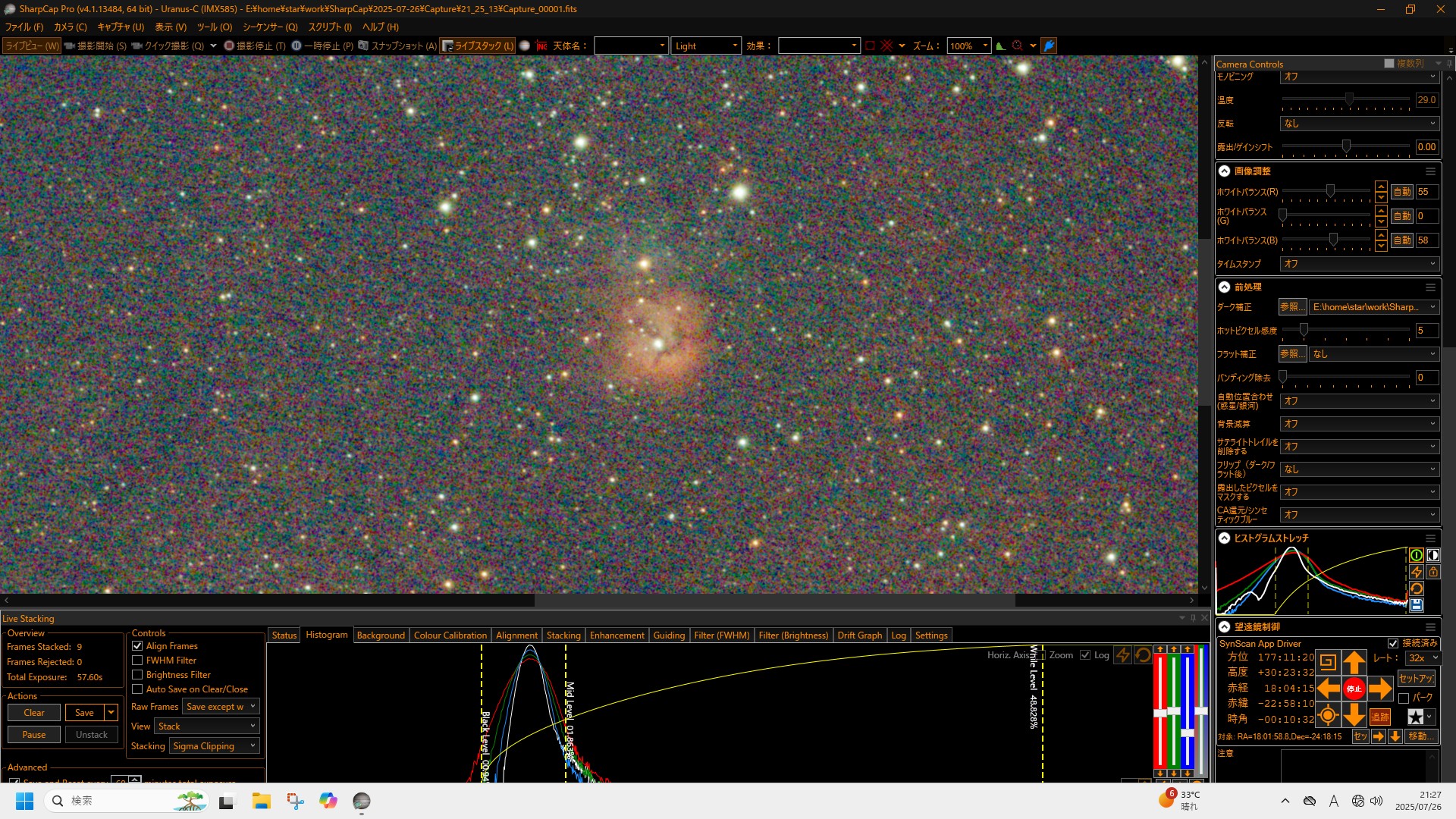This screenshot has width=1456, height=819.
Task: Click the auto-stretch lightning bolt icon
Action: click(1416, 572)
